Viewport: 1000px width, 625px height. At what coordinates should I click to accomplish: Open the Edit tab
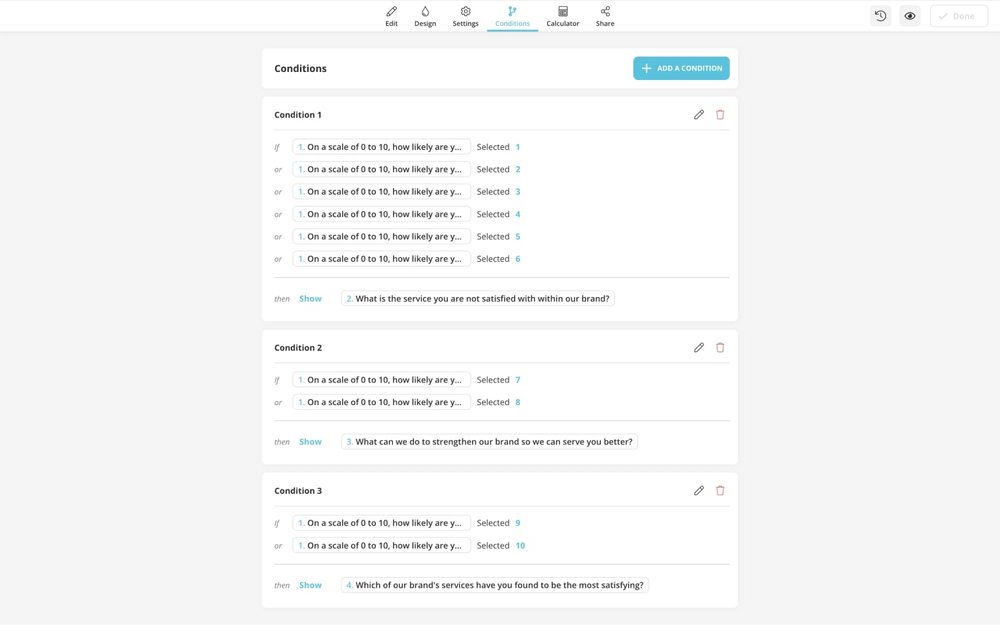click(391, 16)
